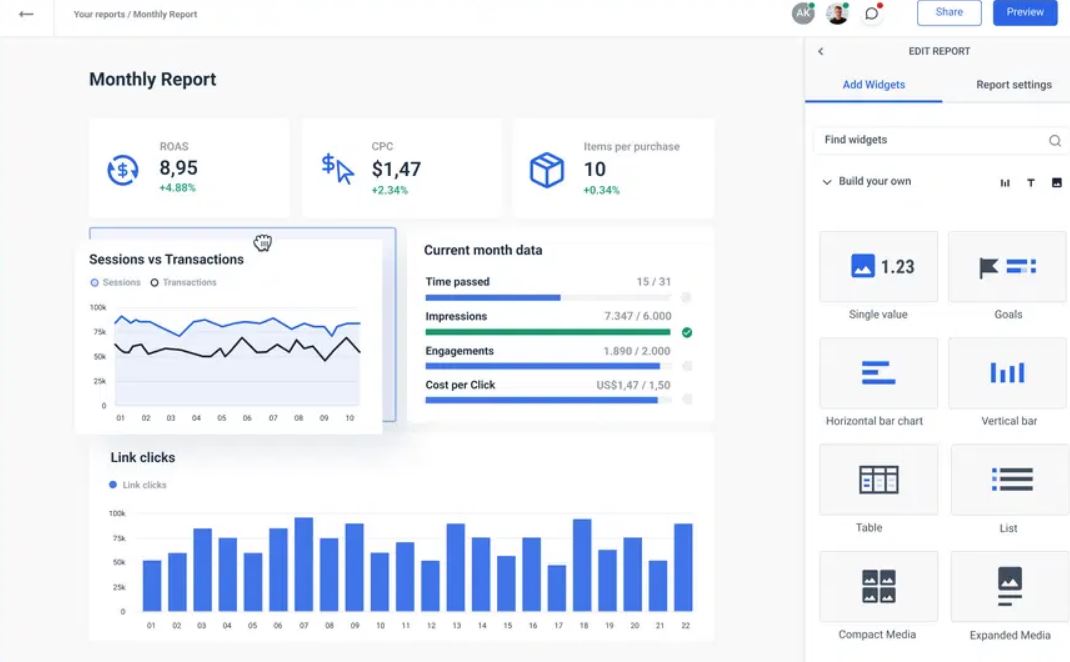
Task: Click the Find widgets search field
Action: (930, 140)
